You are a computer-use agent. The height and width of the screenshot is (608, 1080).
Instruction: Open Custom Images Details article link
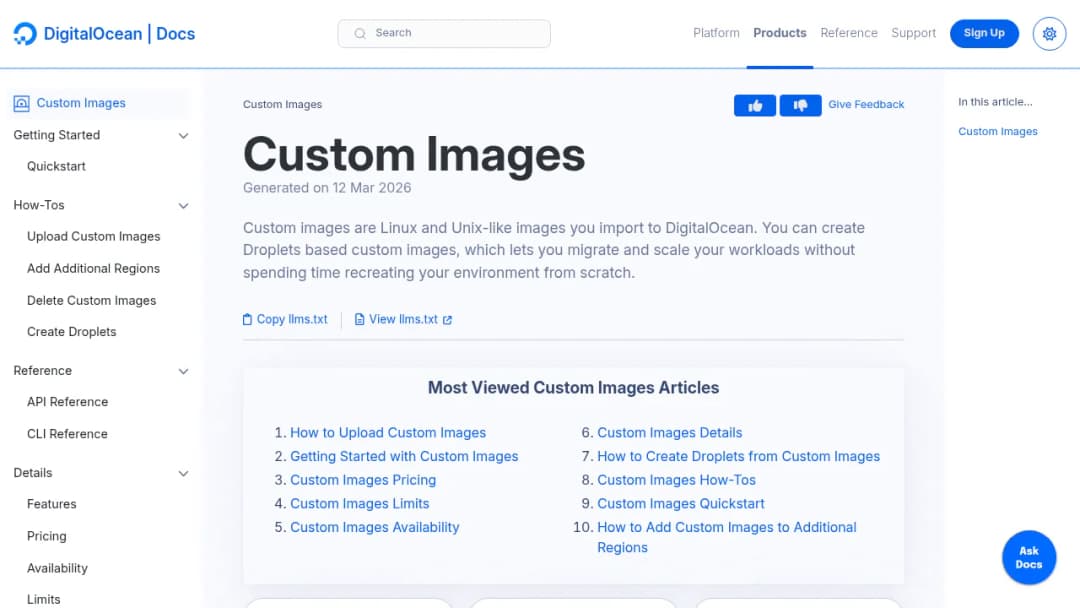click(669, 433)
